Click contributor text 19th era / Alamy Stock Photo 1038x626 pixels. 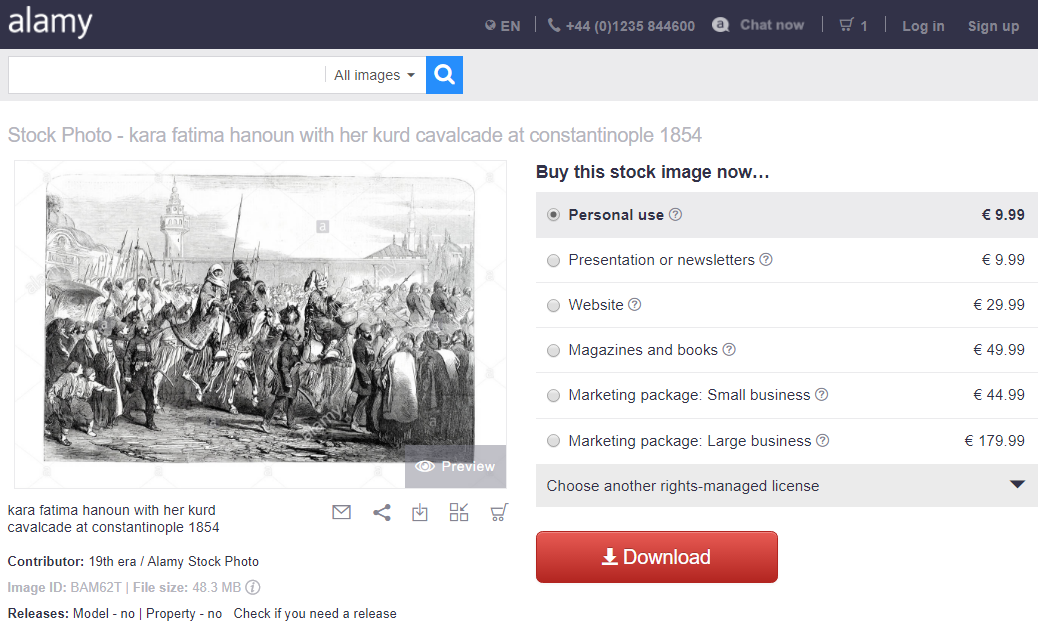pyautogui.click(x=173, y=561)
